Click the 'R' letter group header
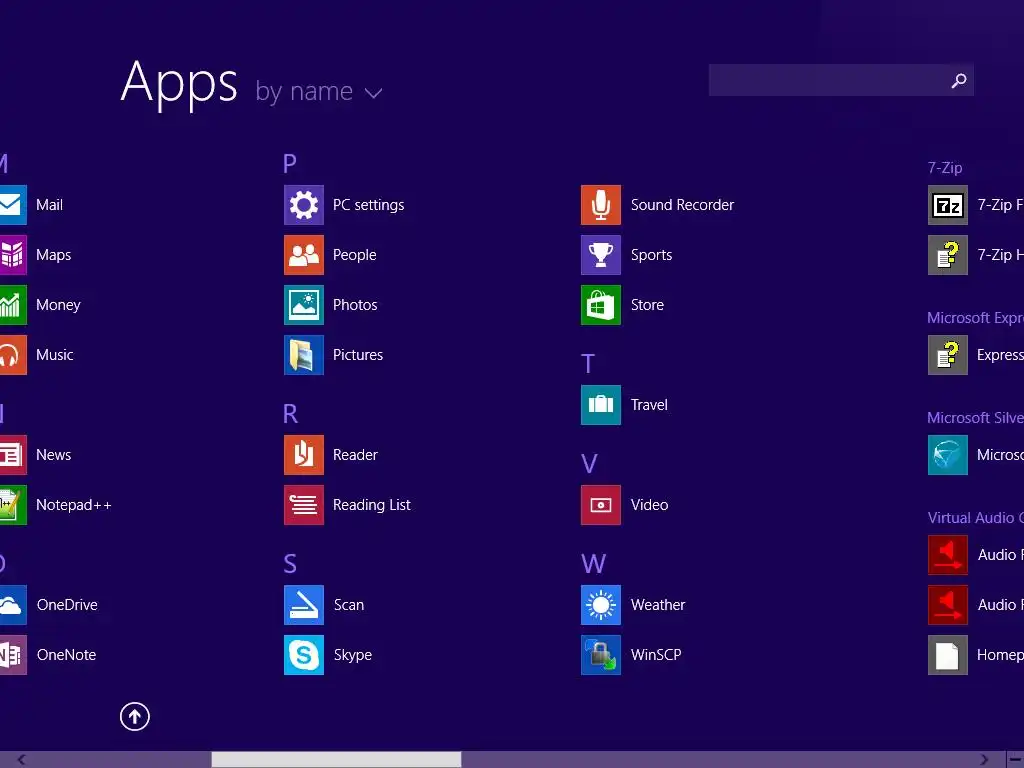 pos(291,413)
